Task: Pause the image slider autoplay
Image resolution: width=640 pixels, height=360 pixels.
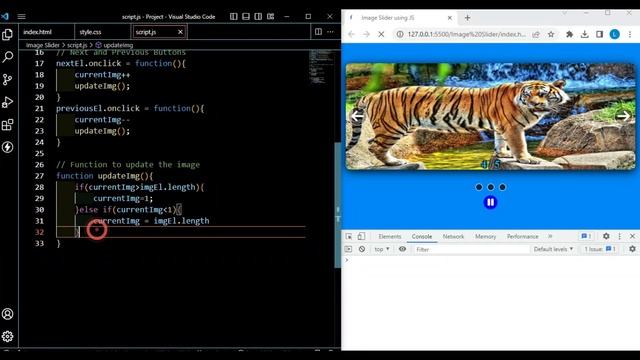Action: (x=490, y=202)
